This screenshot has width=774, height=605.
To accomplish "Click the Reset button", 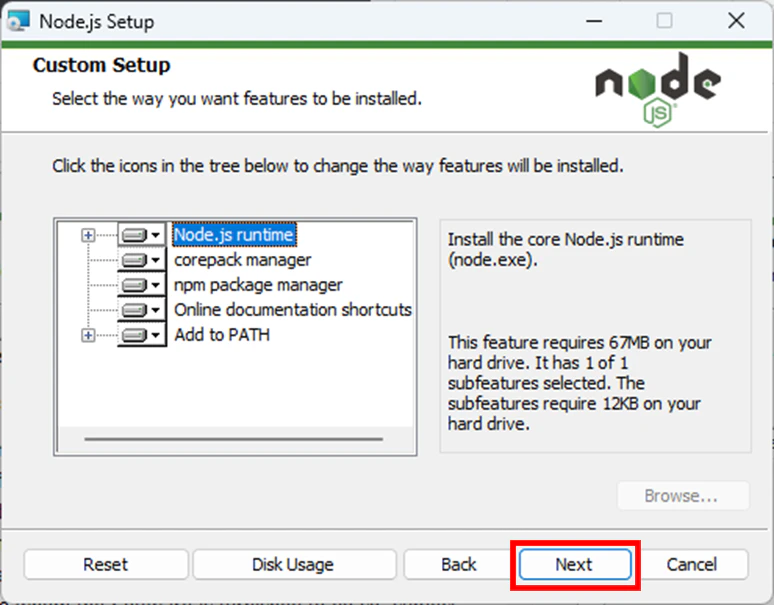I will [x=106, y=565].
